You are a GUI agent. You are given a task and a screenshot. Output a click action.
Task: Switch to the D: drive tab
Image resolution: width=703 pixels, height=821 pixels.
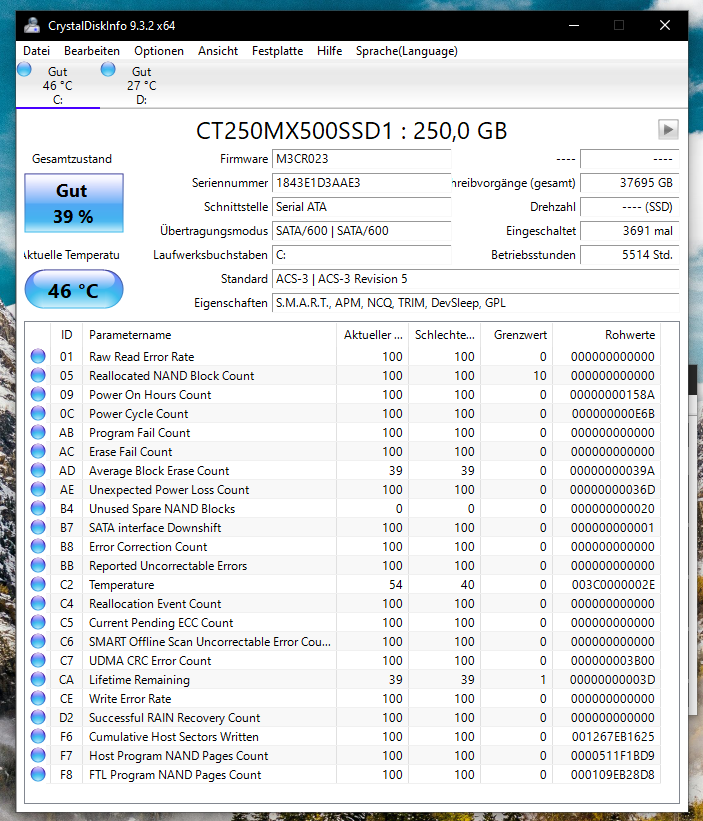141,85
